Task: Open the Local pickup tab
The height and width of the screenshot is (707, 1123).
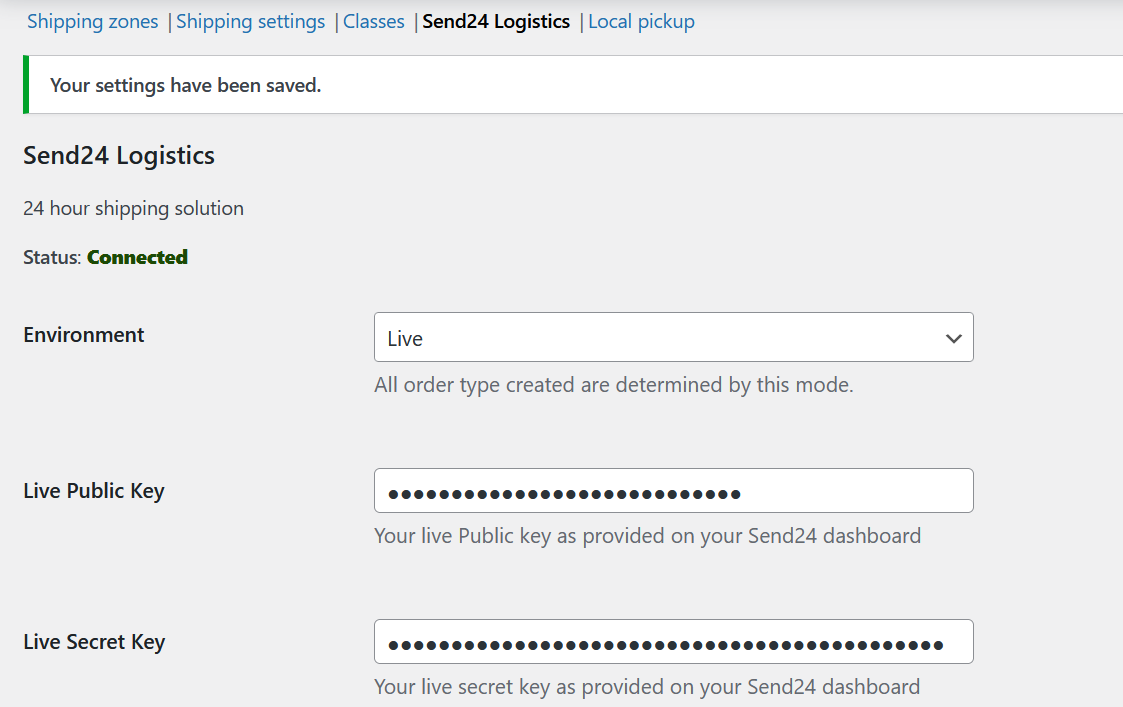Action: pyautogui.click(x=641, y=21)
